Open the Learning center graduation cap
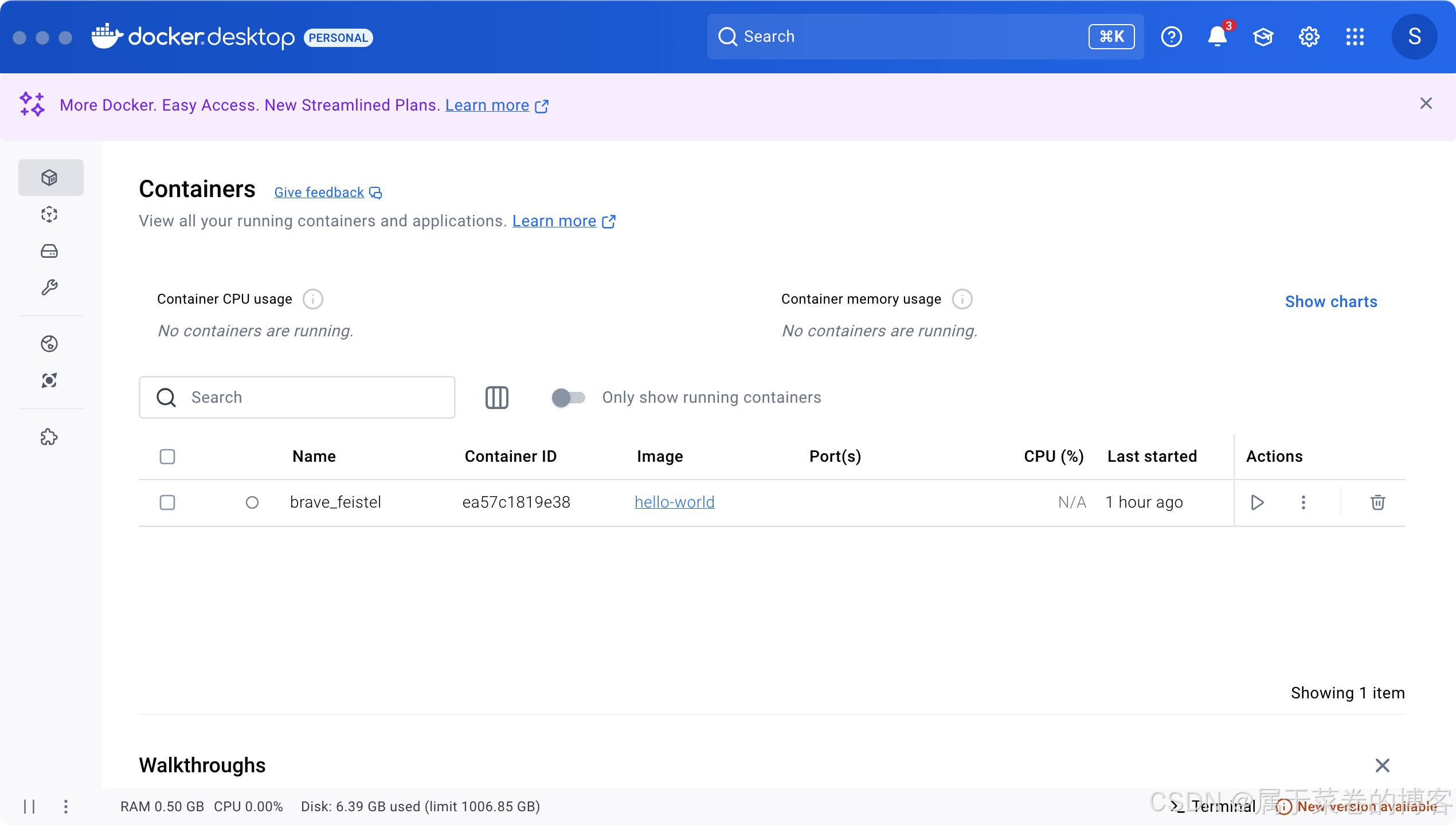 point(1263,37)
